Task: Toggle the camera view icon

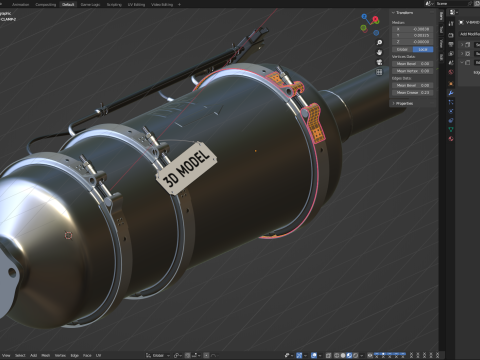Action: (379, 62)
